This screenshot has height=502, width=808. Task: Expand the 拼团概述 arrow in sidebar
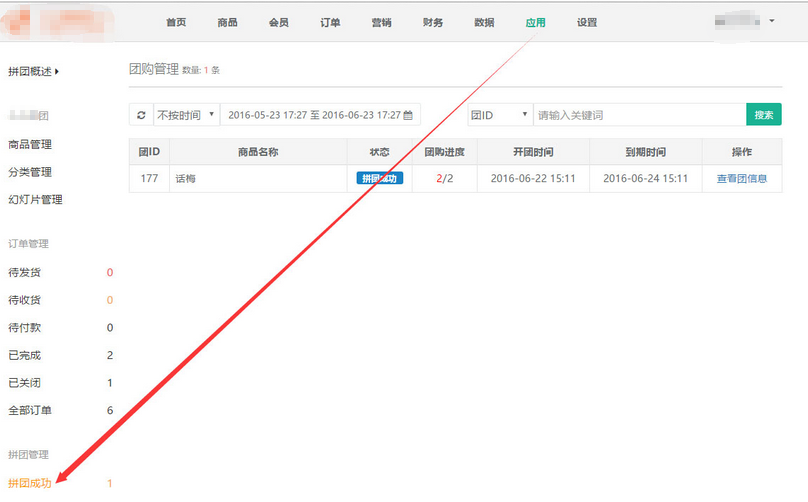click(57, 71)
